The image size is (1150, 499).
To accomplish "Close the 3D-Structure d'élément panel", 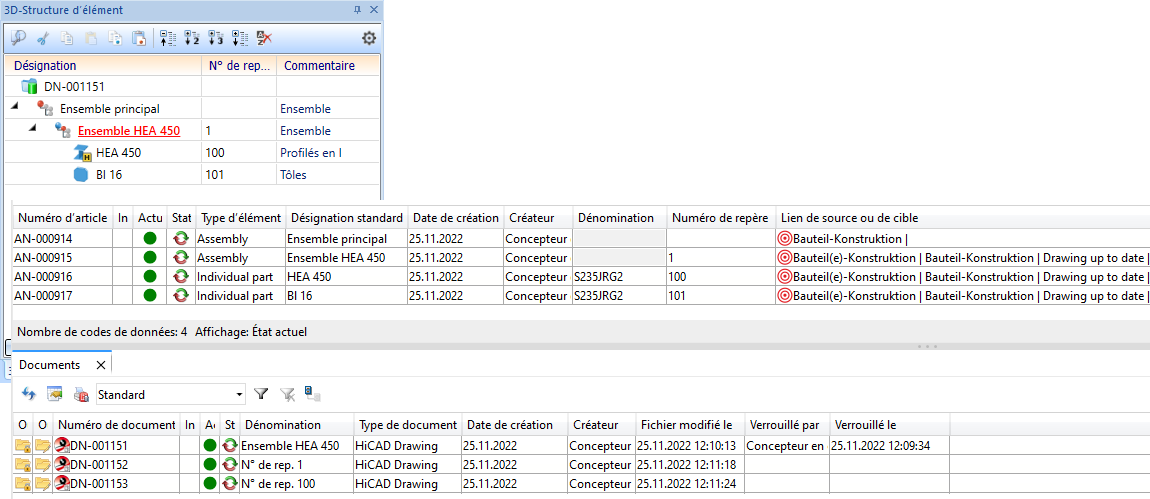I will coord(373,10).
